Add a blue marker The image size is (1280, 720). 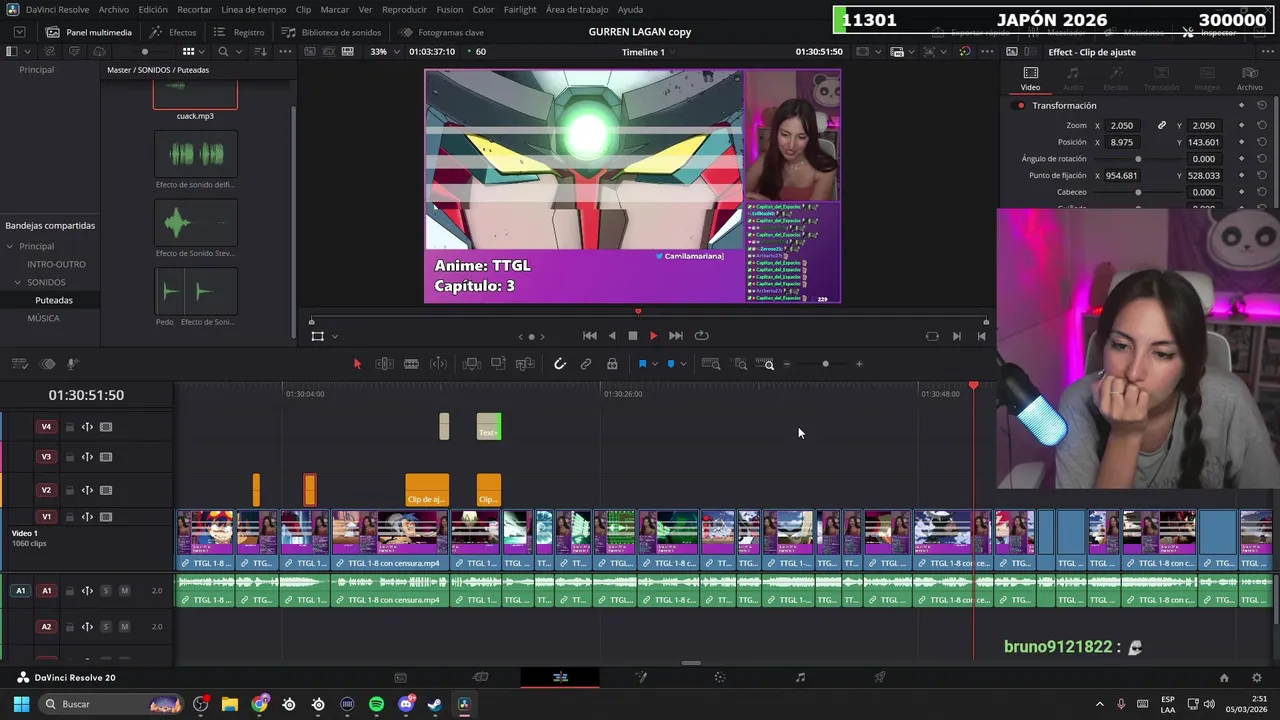tap(671, 364)
